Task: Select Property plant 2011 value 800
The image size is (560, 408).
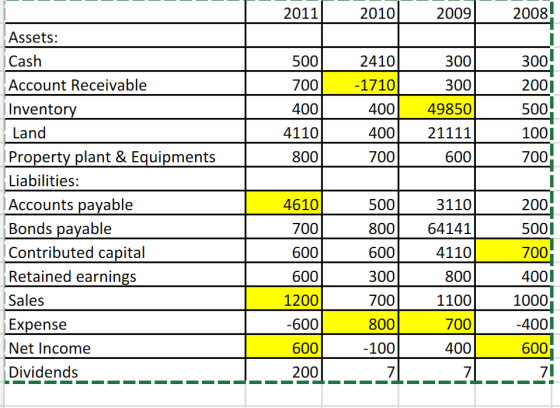Action: click(x=284, y=155)
